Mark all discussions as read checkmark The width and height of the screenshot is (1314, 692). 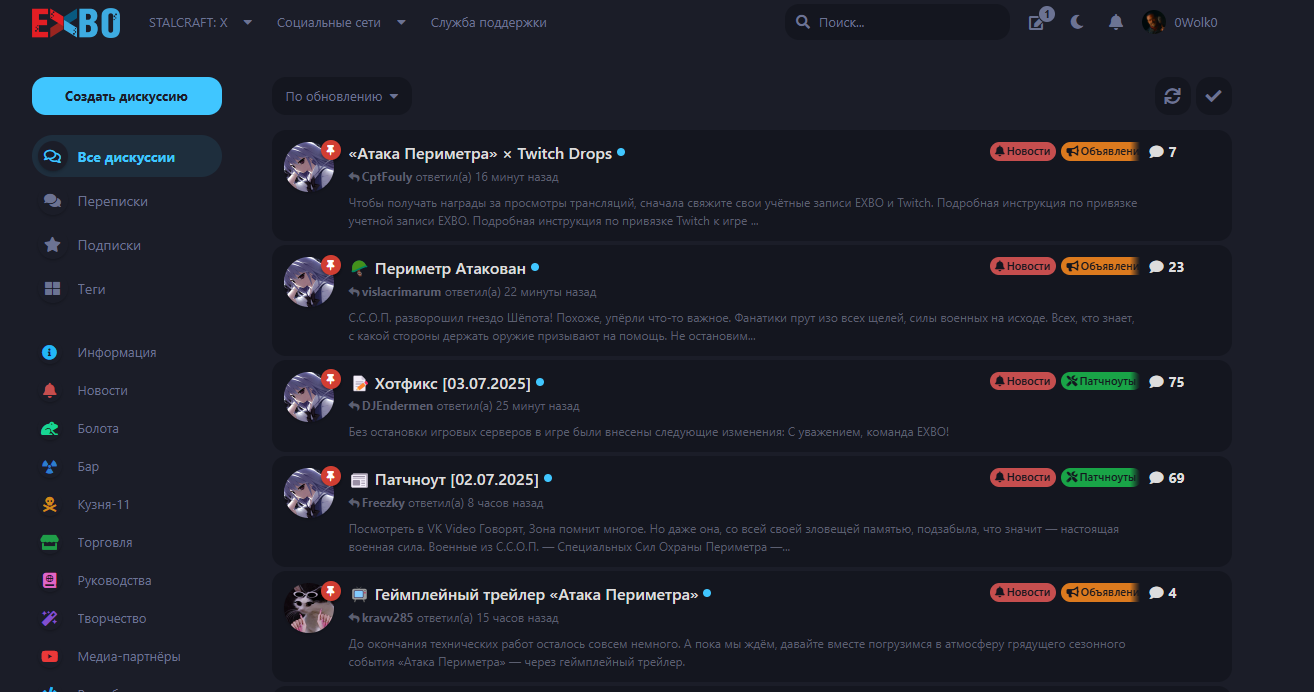pyautogui.click(x=1214, y=96)
